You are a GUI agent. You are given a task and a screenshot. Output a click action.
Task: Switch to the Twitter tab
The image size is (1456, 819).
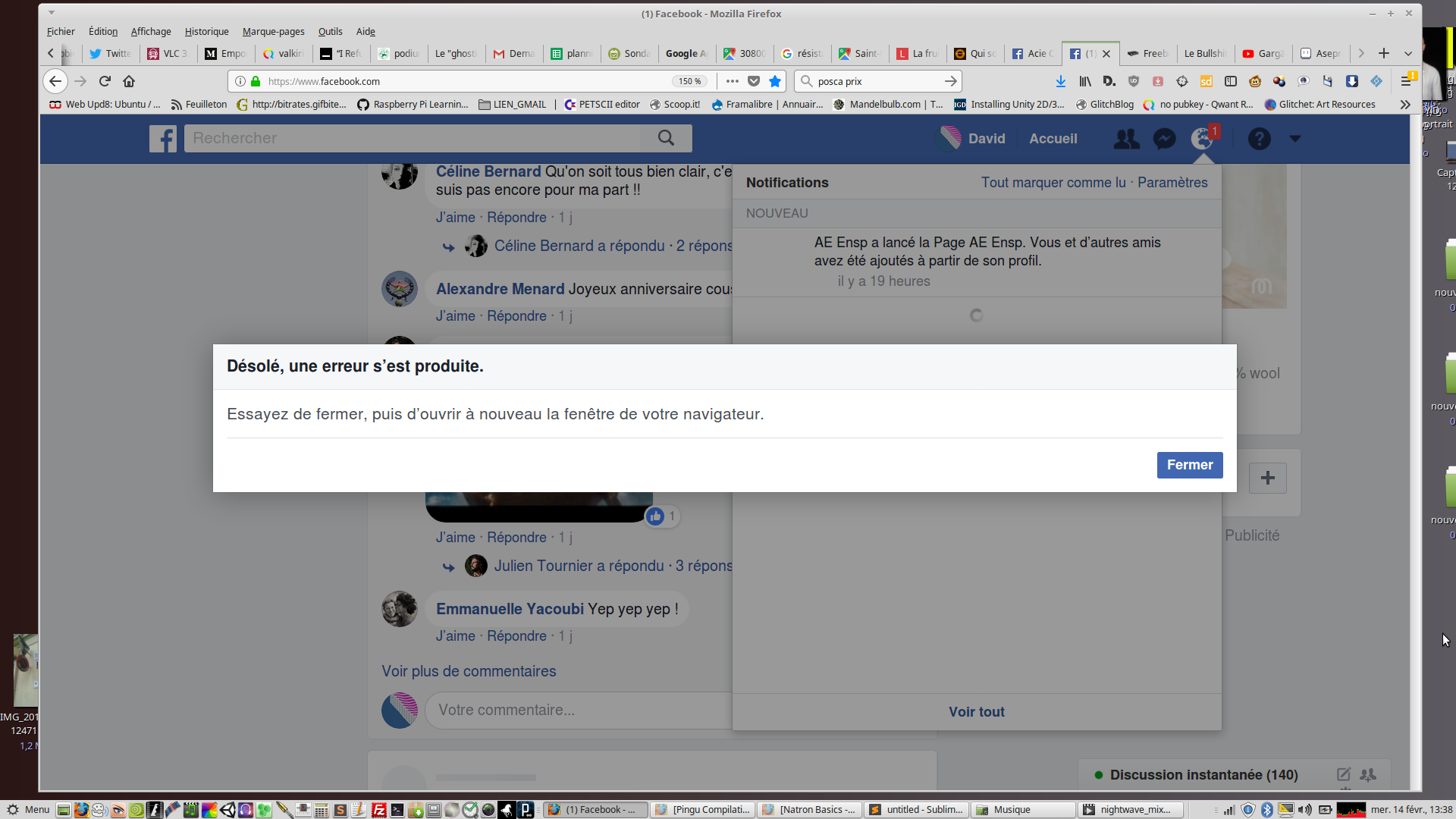111,53
